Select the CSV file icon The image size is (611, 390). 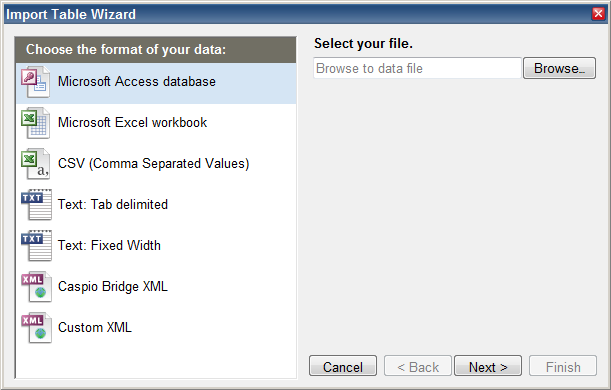point(36,164)
